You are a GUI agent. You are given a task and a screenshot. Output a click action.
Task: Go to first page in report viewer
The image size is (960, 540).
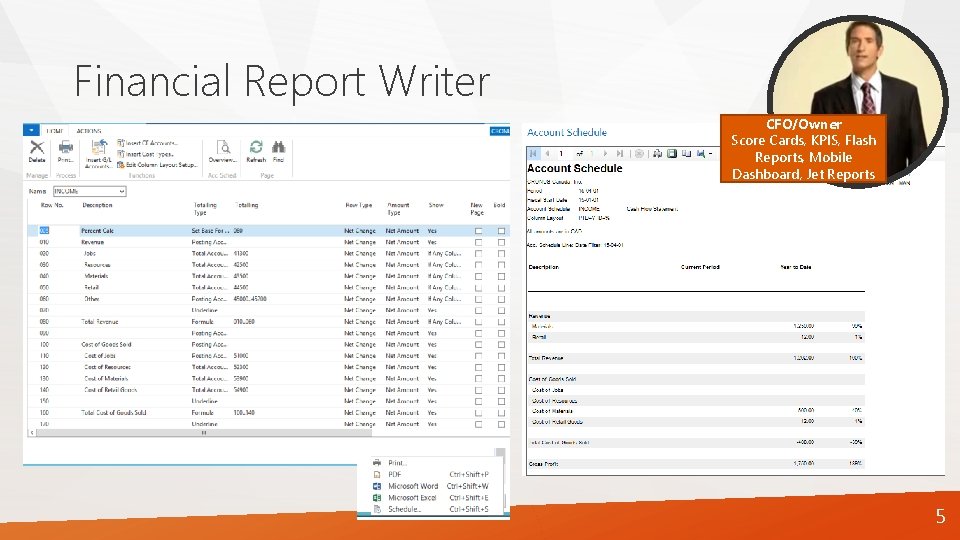(533, 154)
